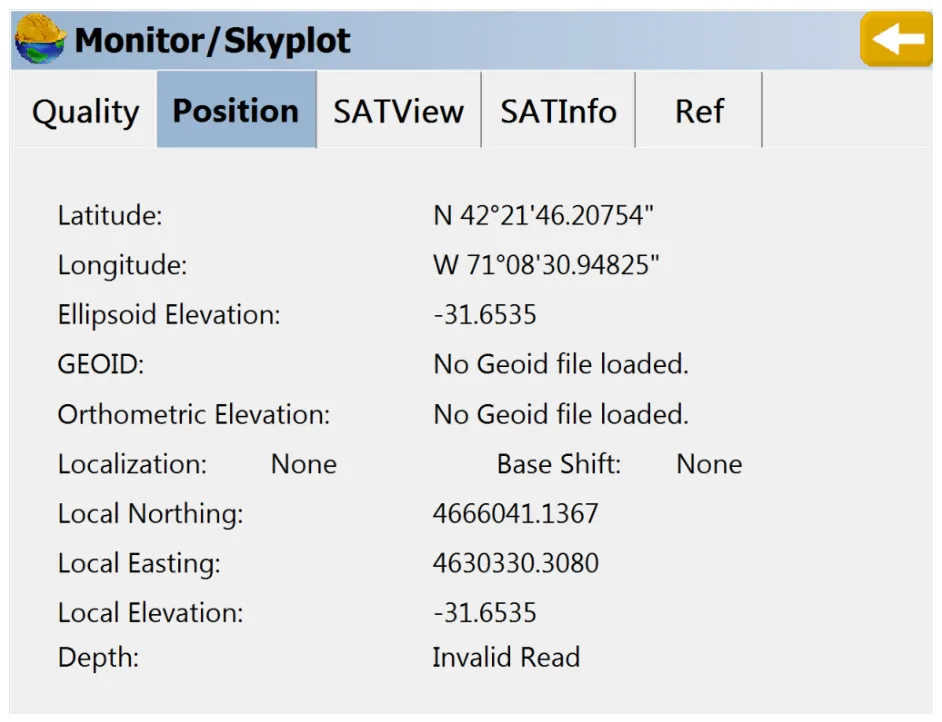Click Local Northing value 4666041.1367
942x722 pixels.
[x=515, y=514]
